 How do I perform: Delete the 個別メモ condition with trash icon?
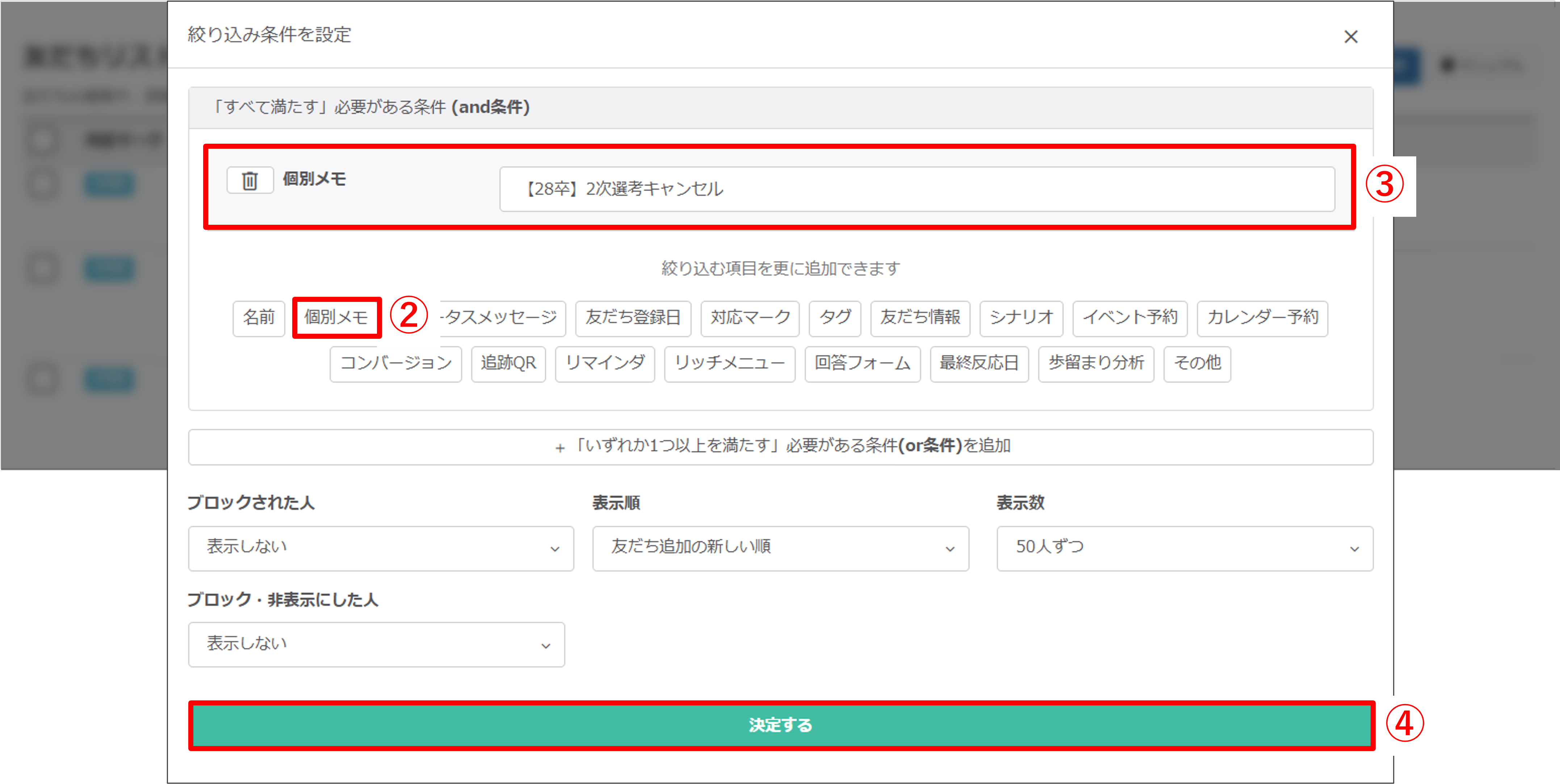(249, 180)
